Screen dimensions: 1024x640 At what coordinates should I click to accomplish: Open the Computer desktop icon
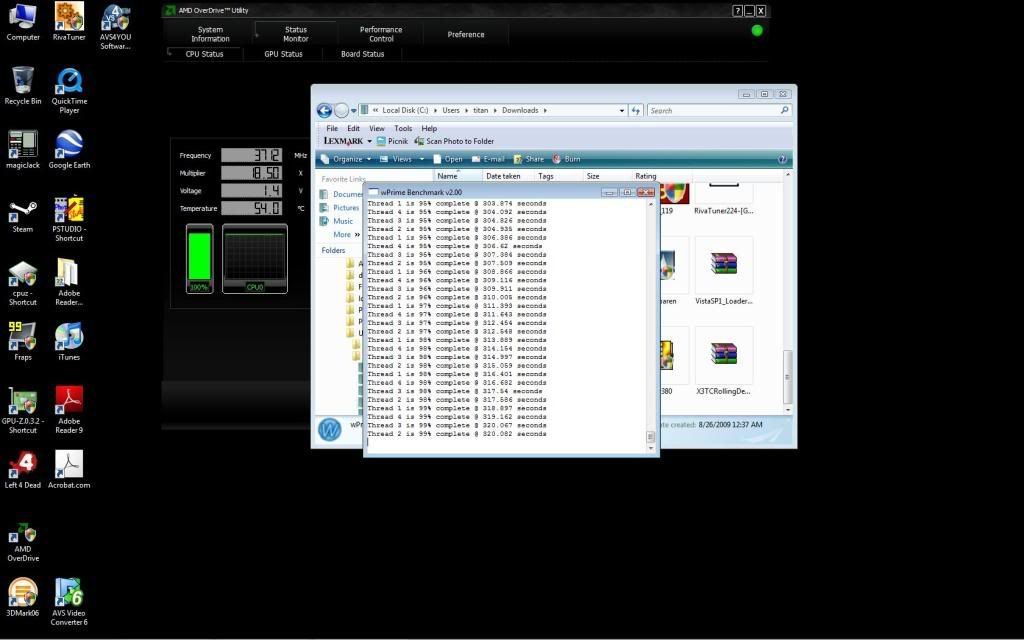23,22
